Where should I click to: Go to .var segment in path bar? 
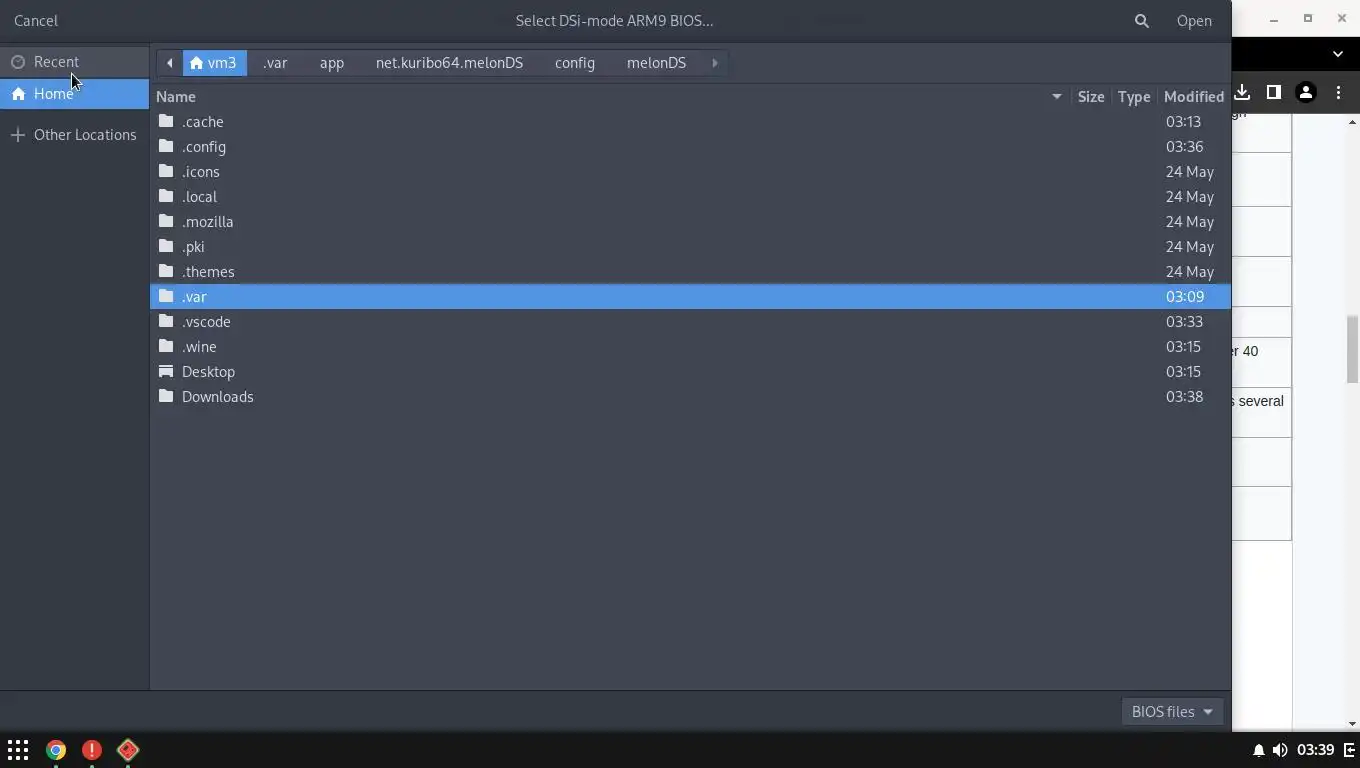(275, 63)
